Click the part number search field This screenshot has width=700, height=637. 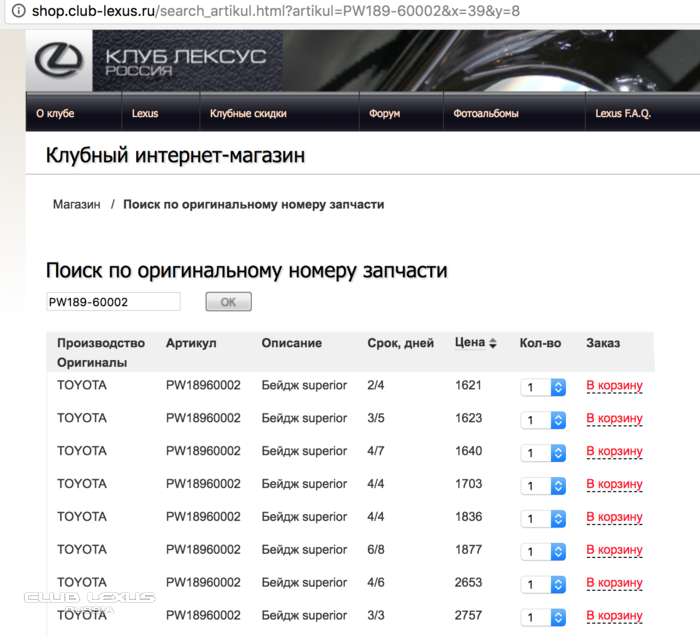pos(113,302)
